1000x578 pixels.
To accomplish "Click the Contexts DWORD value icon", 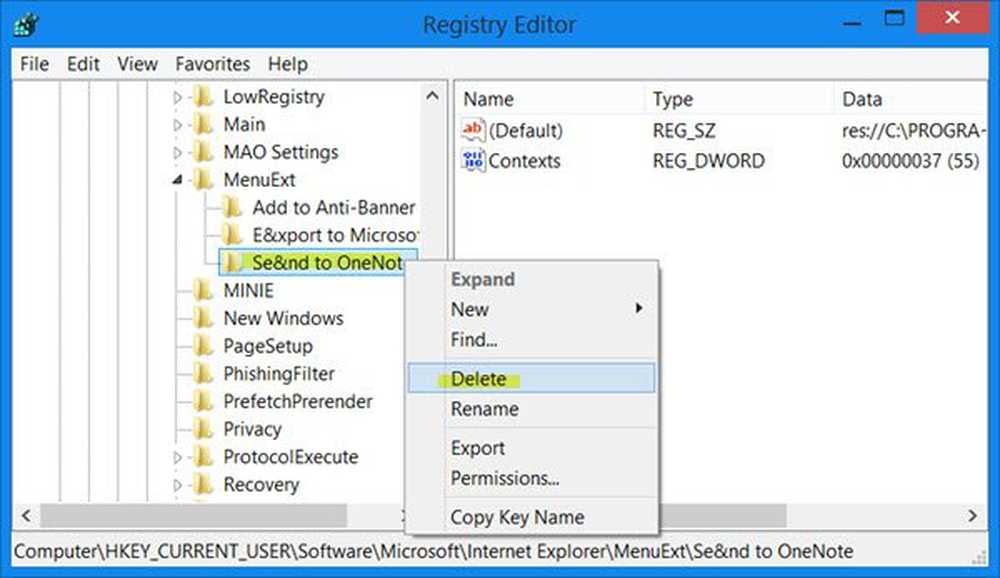I will click(x=473, y=160).
